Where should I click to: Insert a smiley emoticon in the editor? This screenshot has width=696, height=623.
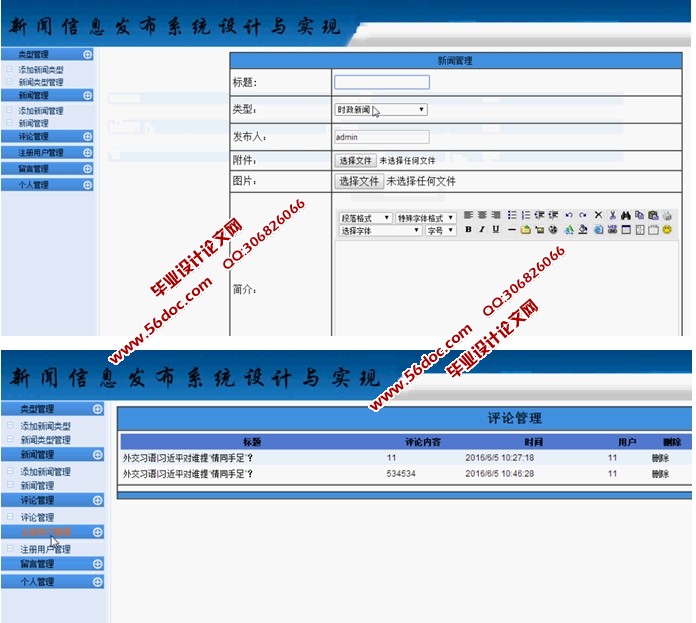(x=667, y=229)
